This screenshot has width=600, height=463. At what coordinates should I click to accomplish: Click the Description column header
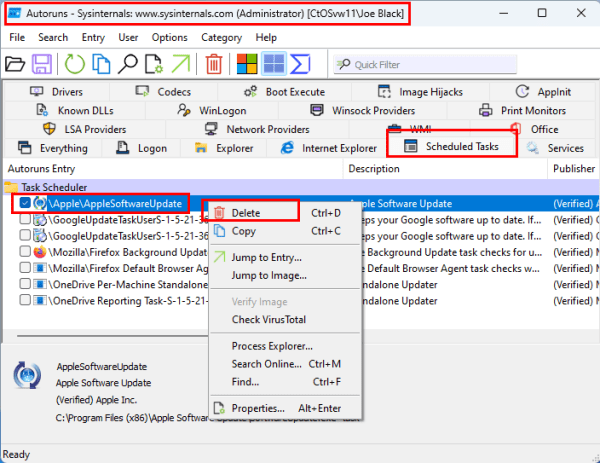pyautogui.click(x=373, y=169)
